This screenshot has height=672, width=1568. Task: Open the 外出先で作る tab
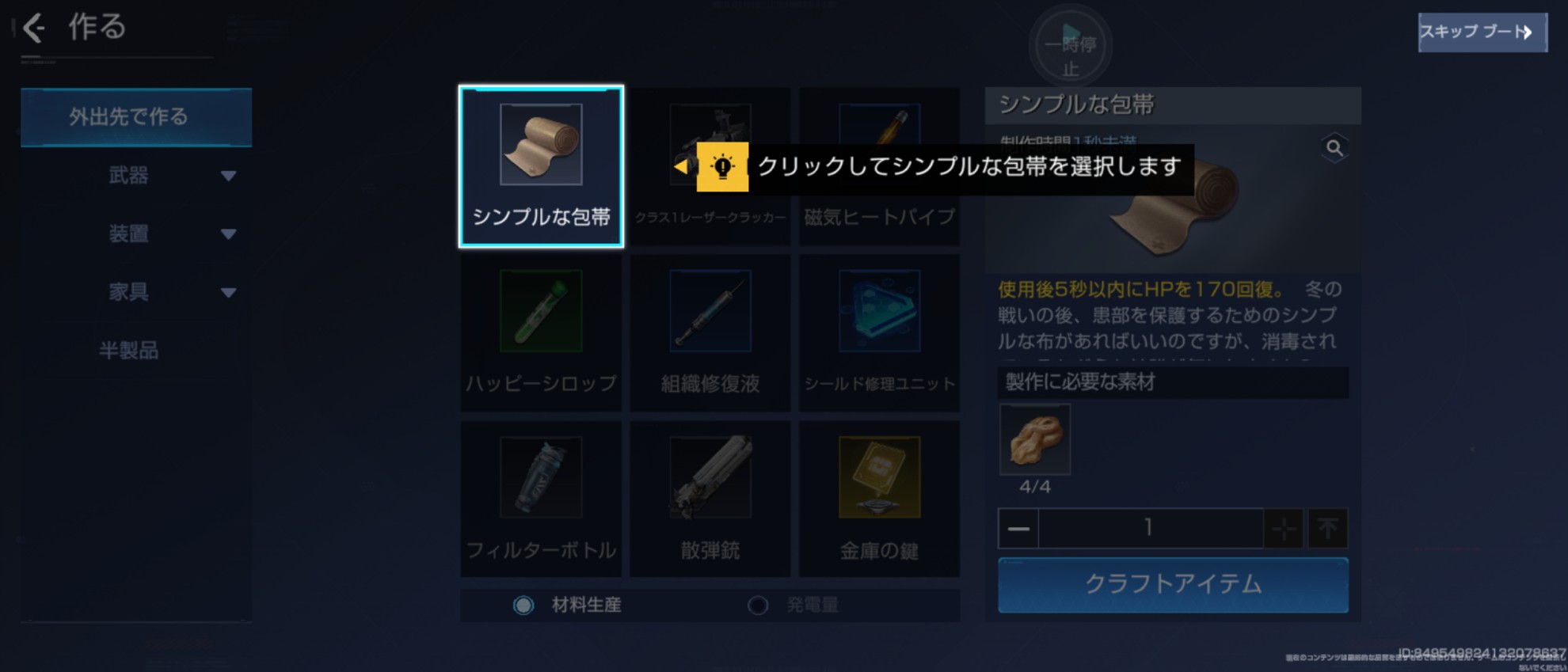pyautogui.click(x=136, y=117)
